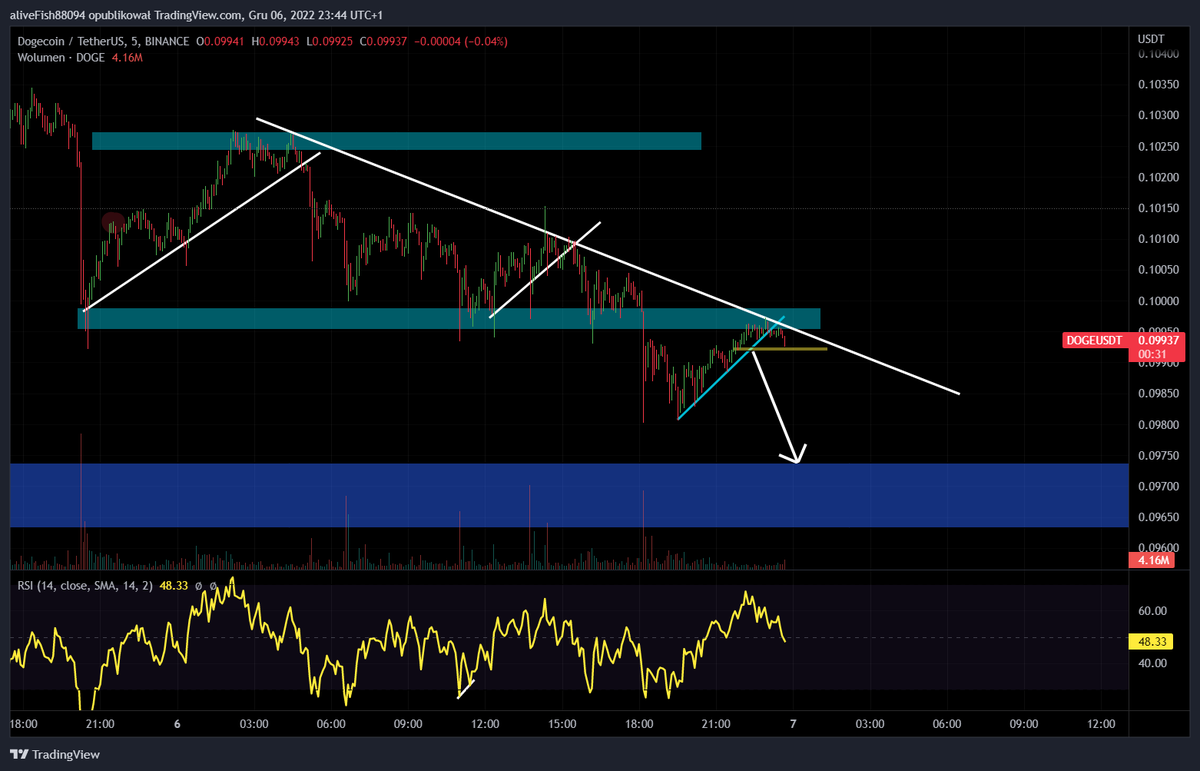1200x771 pixels.
Task: Click price axis label 0.10300
Action: tap(1156, 116)
